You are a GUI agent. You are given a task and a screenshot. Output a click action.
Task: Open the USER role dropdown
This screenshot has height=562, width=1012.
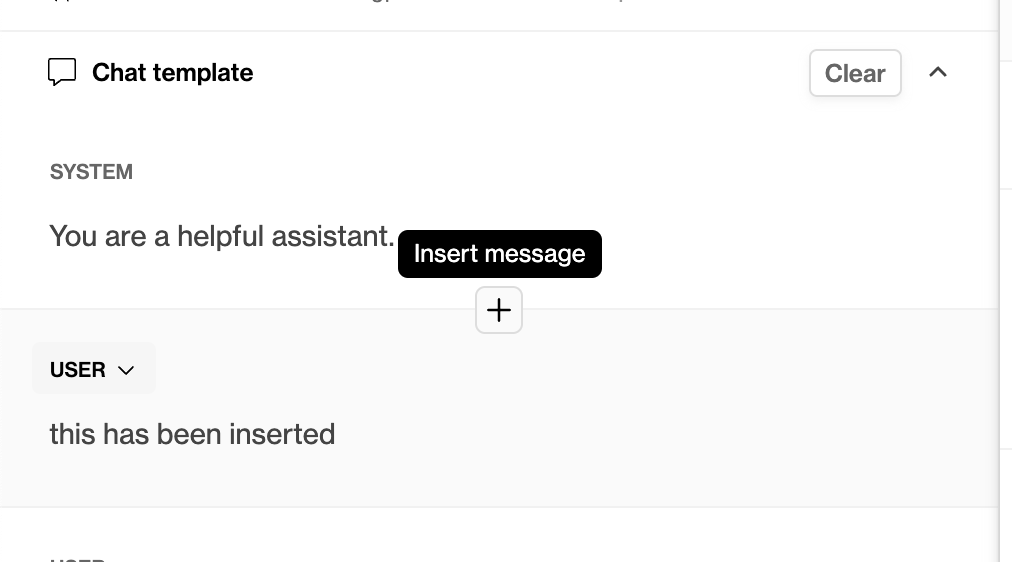[94, 369]
